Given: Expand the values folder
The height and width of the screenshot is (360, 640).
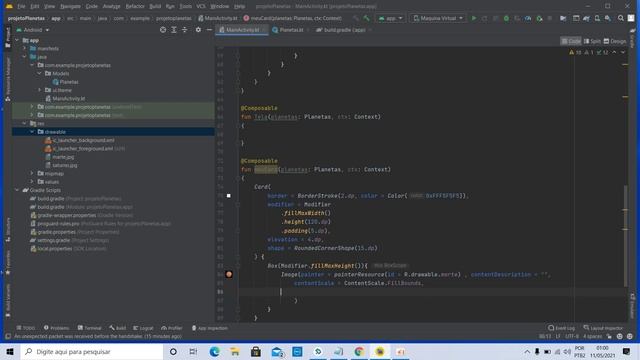Looking at the screenshot, I should coord(32,182).
